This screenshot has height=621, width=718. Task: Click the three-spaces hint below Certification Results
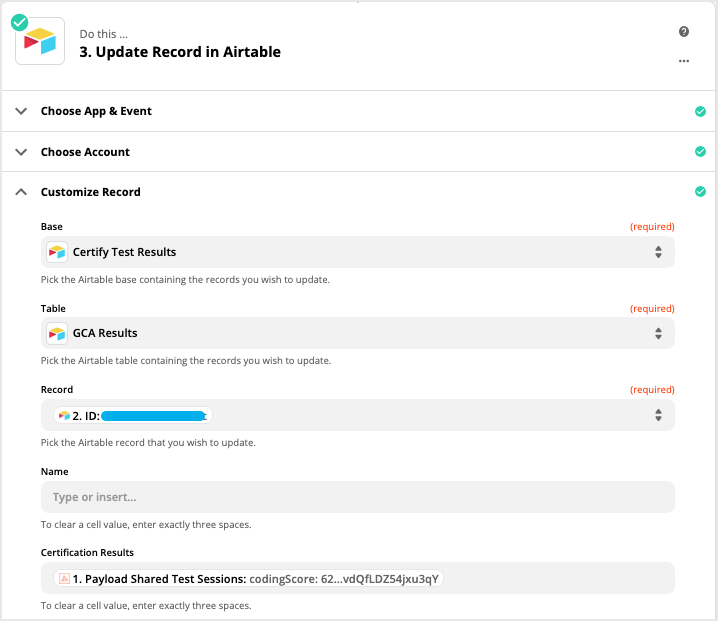(146, 606)
